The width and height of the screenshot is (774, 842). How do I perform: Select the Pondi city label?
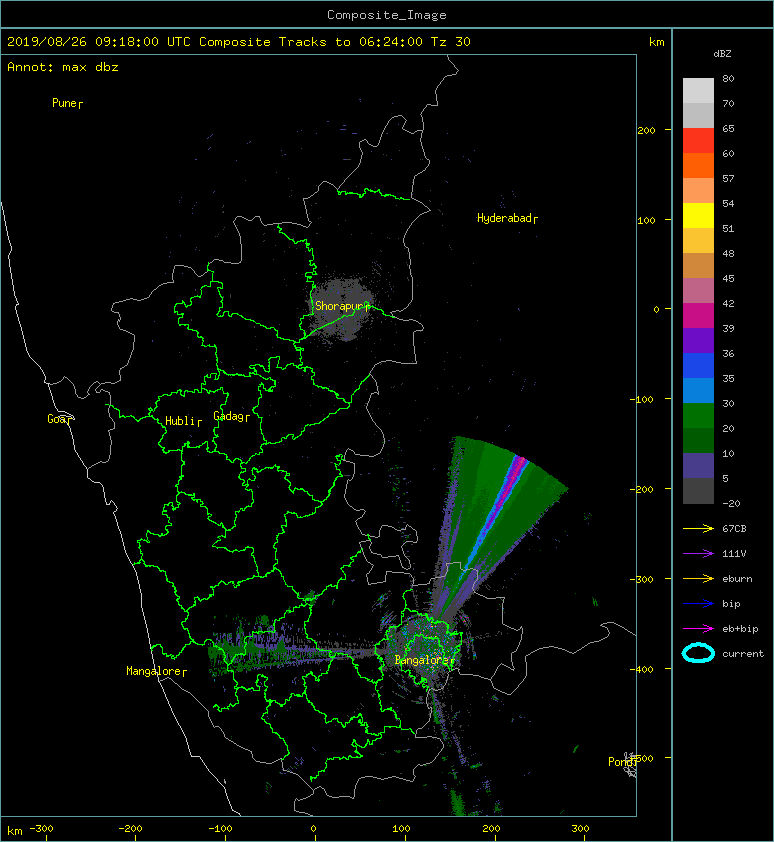pyautogui.click(x=622, y=762)
